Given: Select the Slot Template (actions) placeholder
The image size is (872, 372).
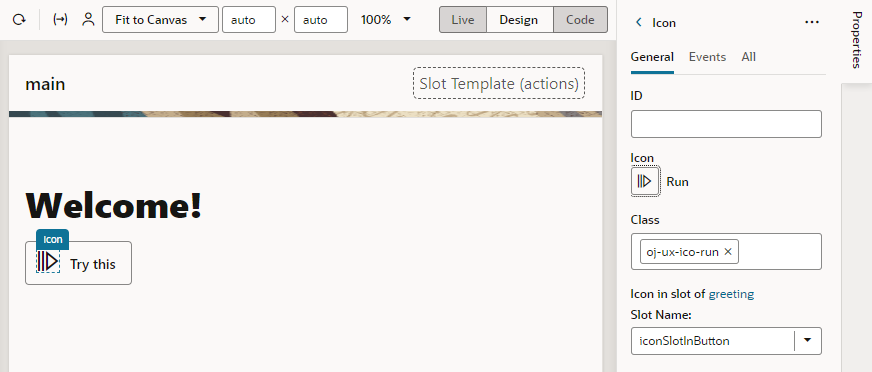Looking at the screenshot, I should click(499, 83).
